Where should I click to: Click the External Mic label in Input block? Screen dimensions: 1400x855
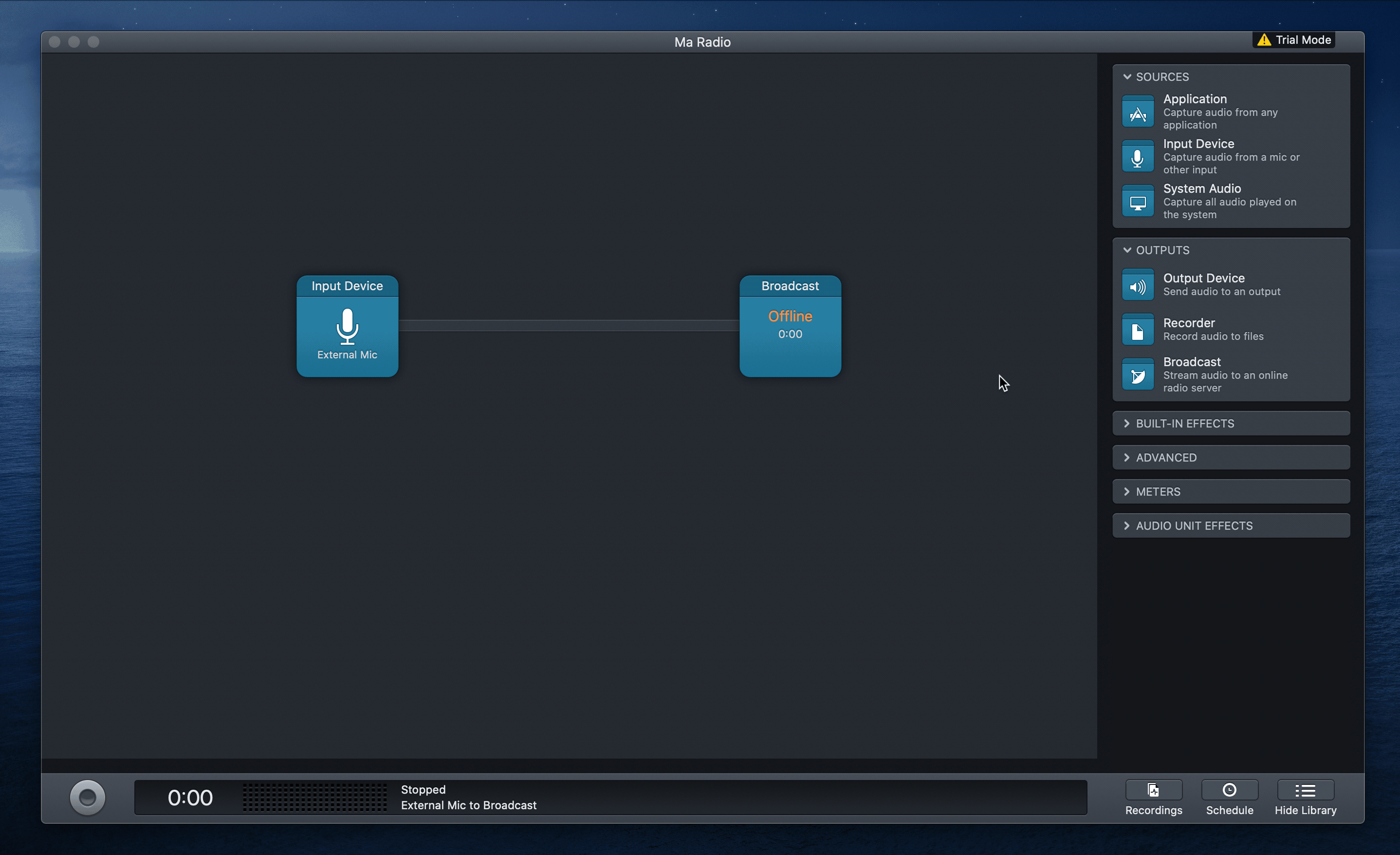click(347, 355)
